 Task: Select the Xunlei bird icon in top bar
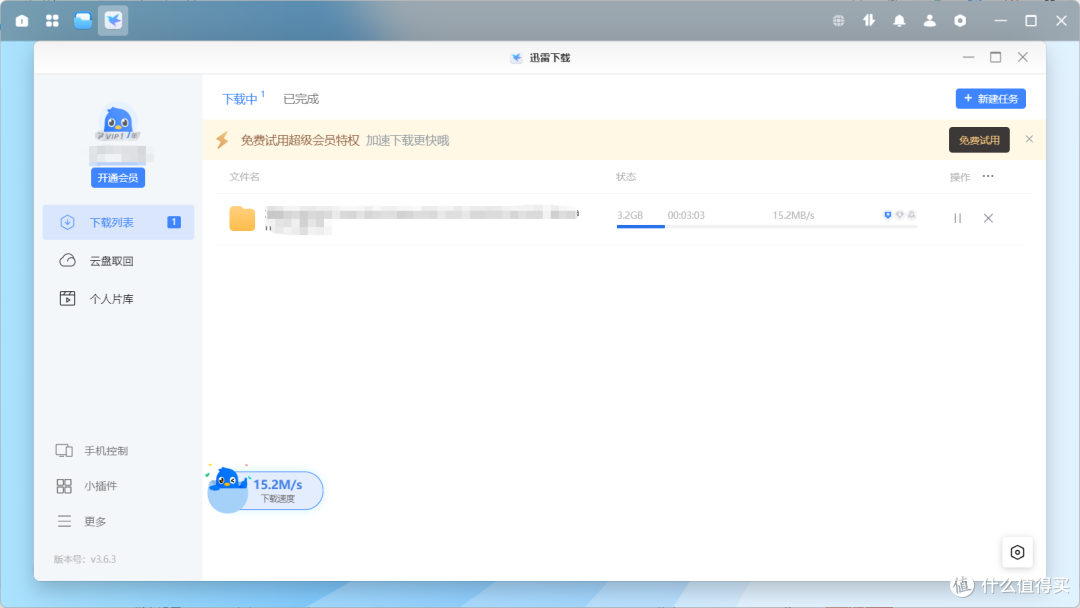click(113, 21)
